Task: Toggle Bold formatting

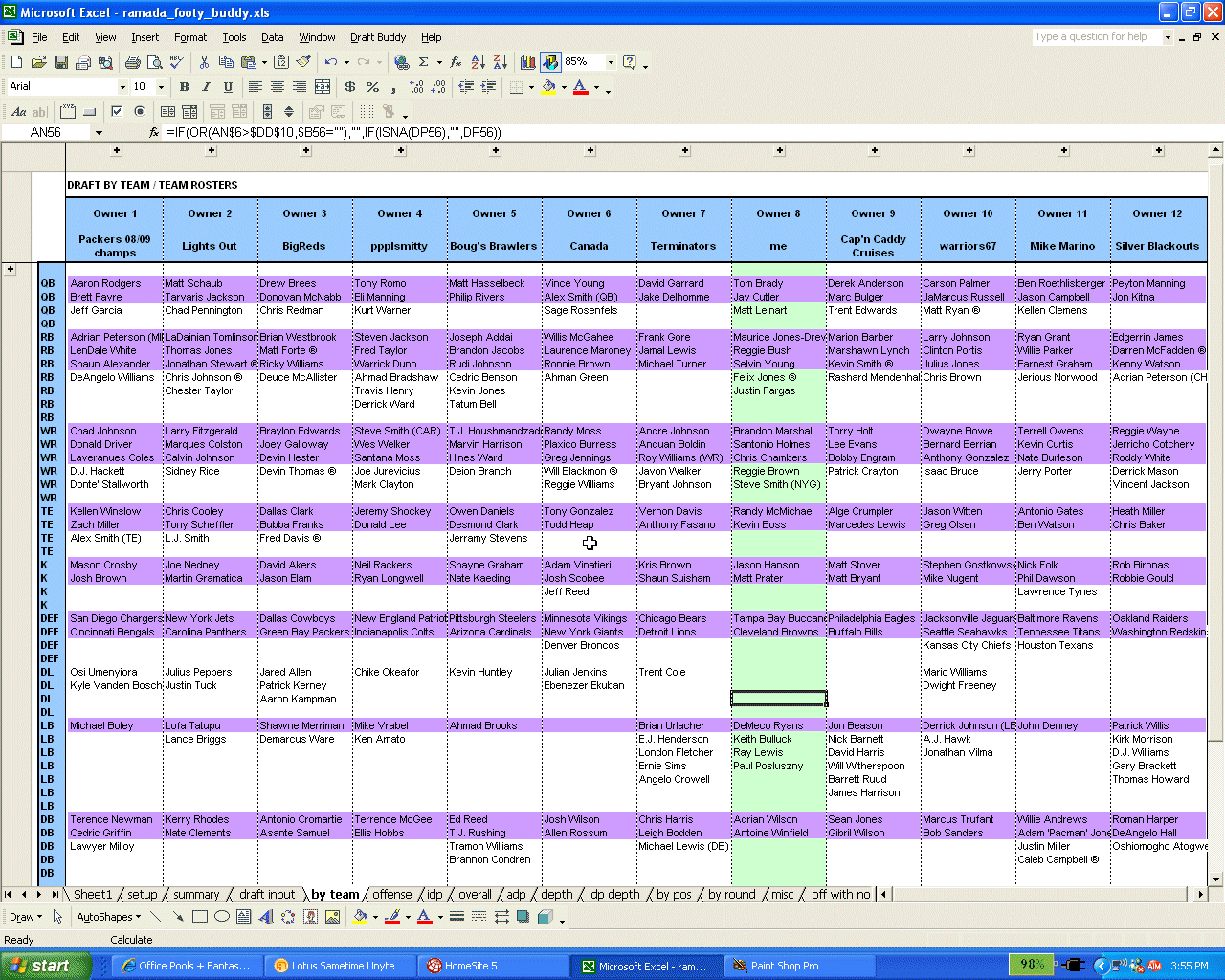Action: click(184, 87)
